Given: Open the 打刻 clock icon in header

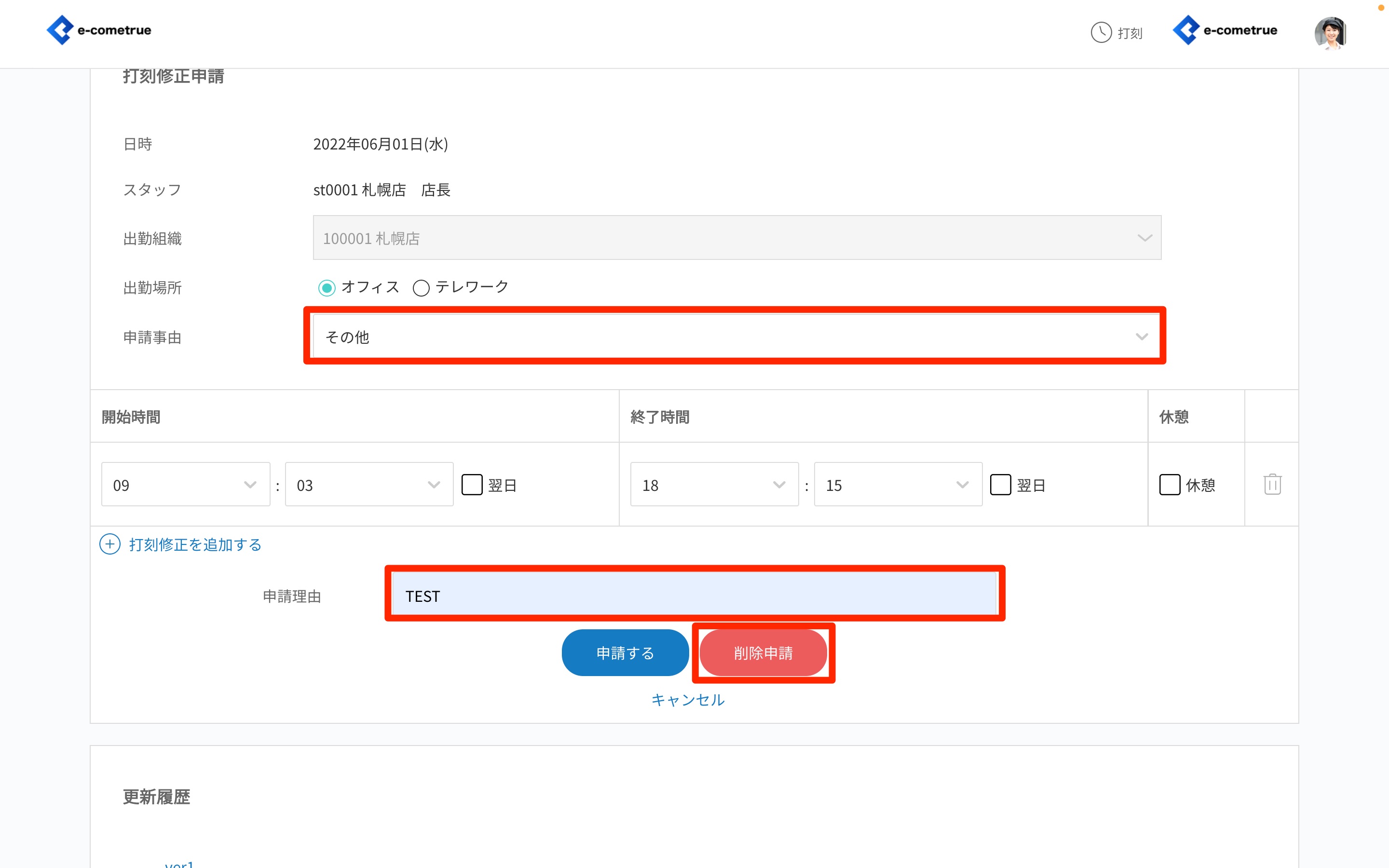Looking at the screenshot, I should pos(1101,32).
